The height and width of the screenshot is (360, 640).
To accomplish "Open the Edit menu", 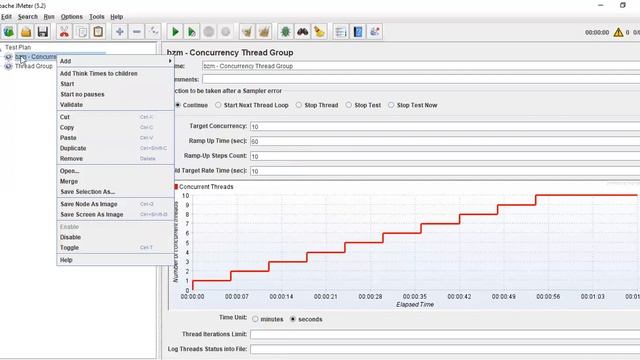I will pos(6,17).
